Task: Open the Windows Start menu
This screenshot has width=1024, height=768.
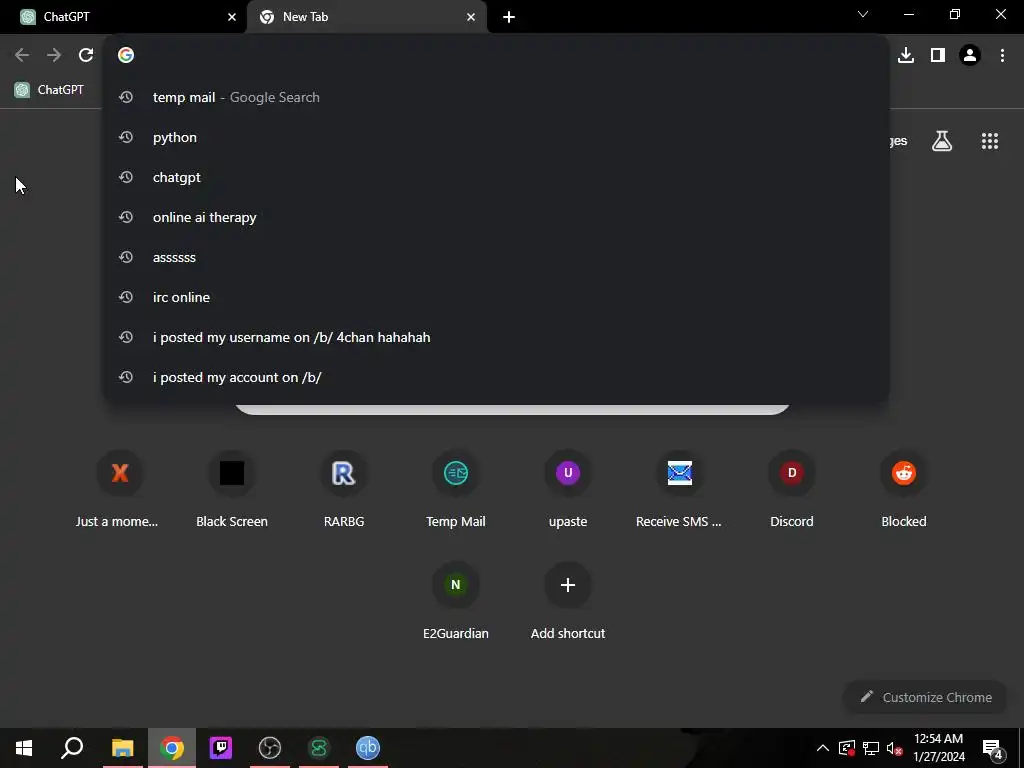Action: click(x=24, y=748)
